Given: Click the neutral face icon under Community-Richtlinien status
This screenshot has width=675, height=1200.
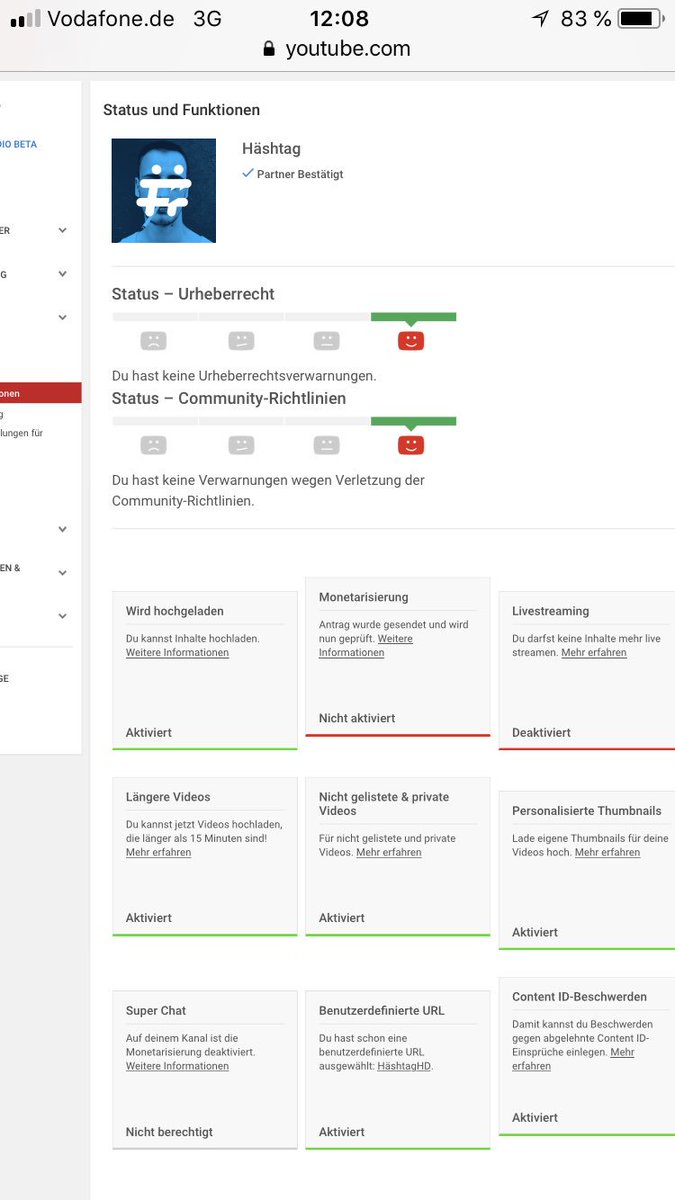Looking at the screenshot, I should pos(326,445).
